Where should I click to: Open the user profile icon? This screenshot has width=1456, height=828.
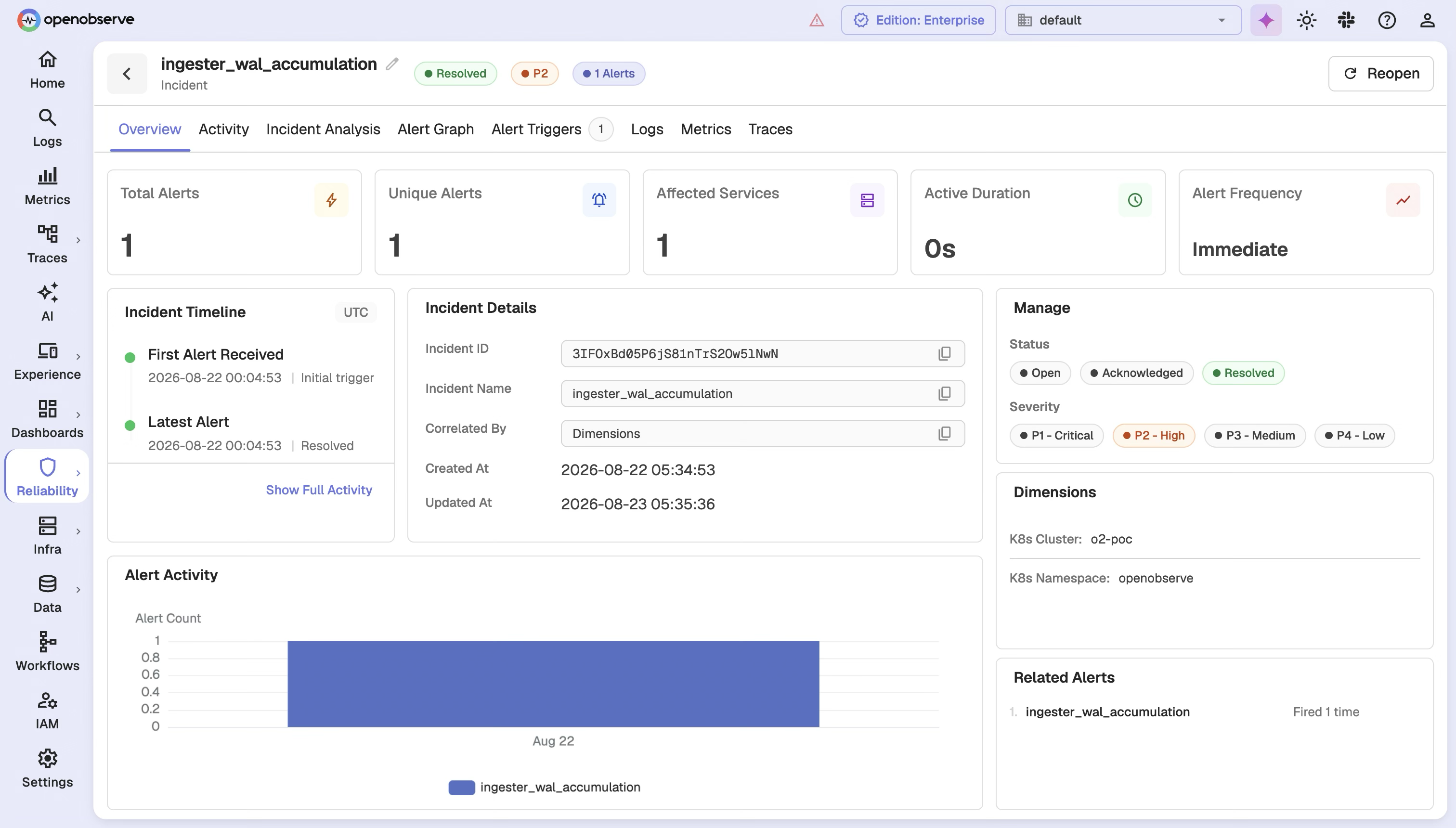1427,21
